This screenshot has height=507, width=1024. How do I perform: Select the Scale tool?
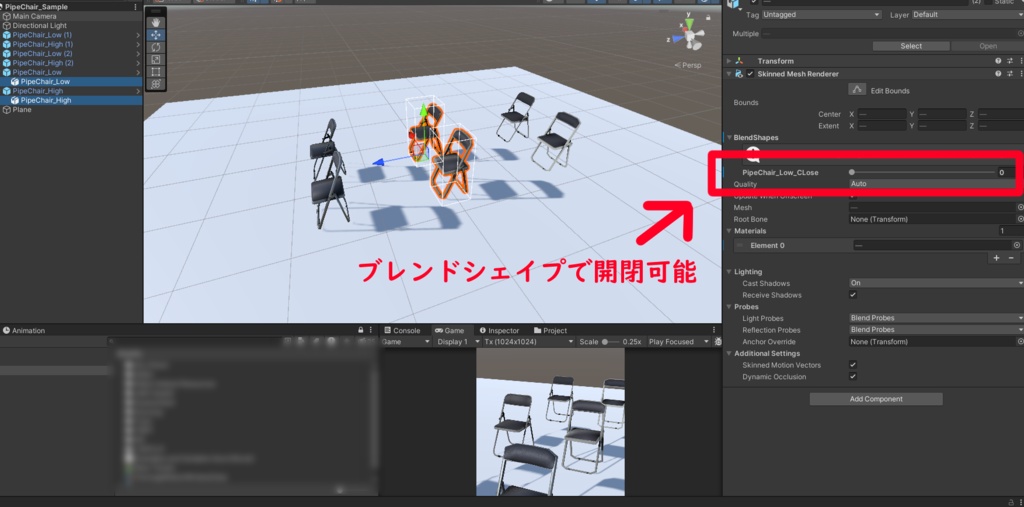tap(156, 59)
